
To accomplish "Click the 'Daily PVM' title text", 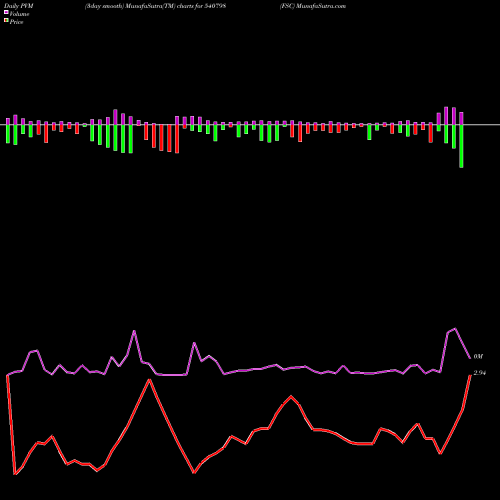I will pos(19,6).
